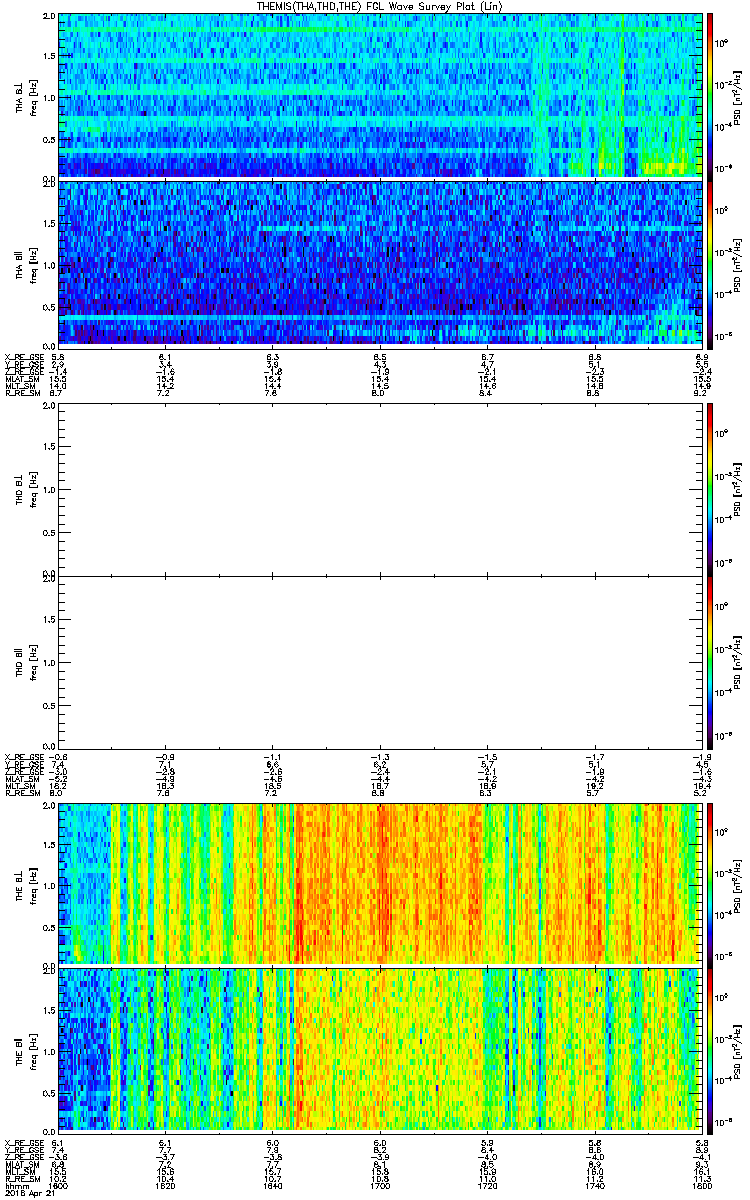Viewport: 750px width, 1200px height.
Task: Select the THE B-parallel spectrogram panel
Action: point(378,1050)
